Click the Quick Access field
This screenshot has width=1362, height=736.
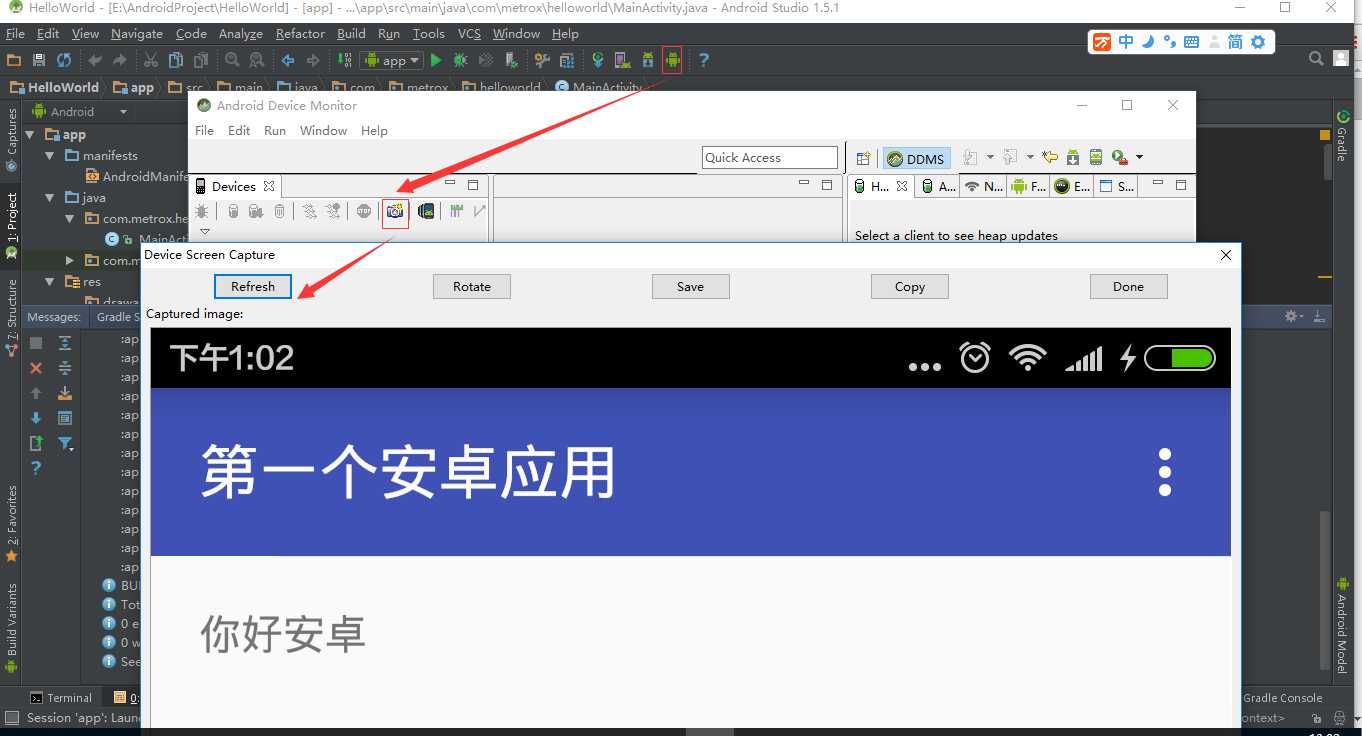click(x=770, y=158)
